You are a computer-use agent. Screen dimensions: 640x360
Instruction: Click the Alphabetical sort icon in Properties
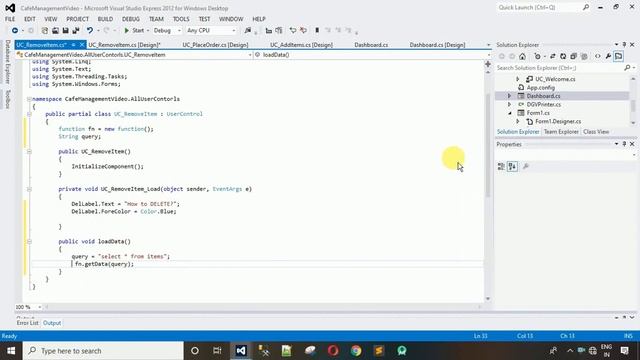point(512,166)
